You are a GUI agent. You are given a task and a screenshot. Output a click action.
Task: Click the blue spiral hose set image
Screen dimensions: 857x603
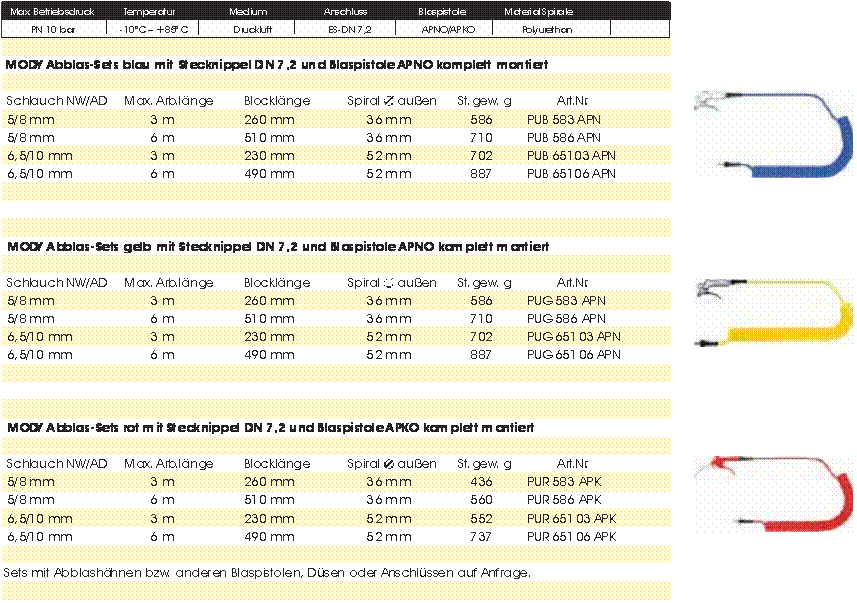tap(773, 134)
